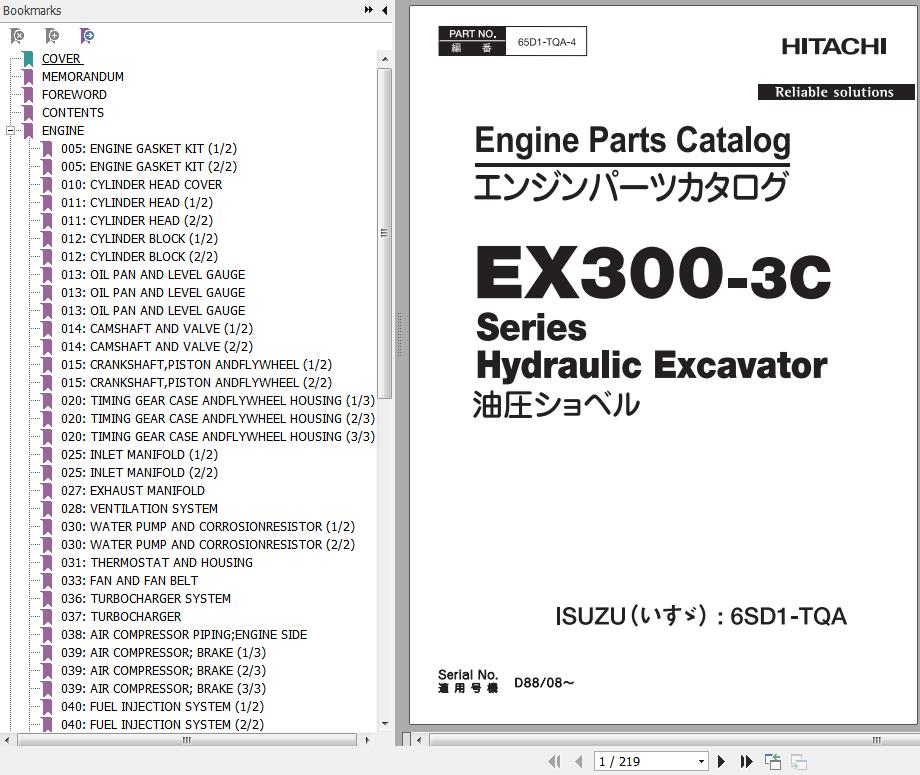Click bookmark icon beside 010: CYLINDER HEAD COVER
The image size is (920, 775).
[x=47, y=185]
